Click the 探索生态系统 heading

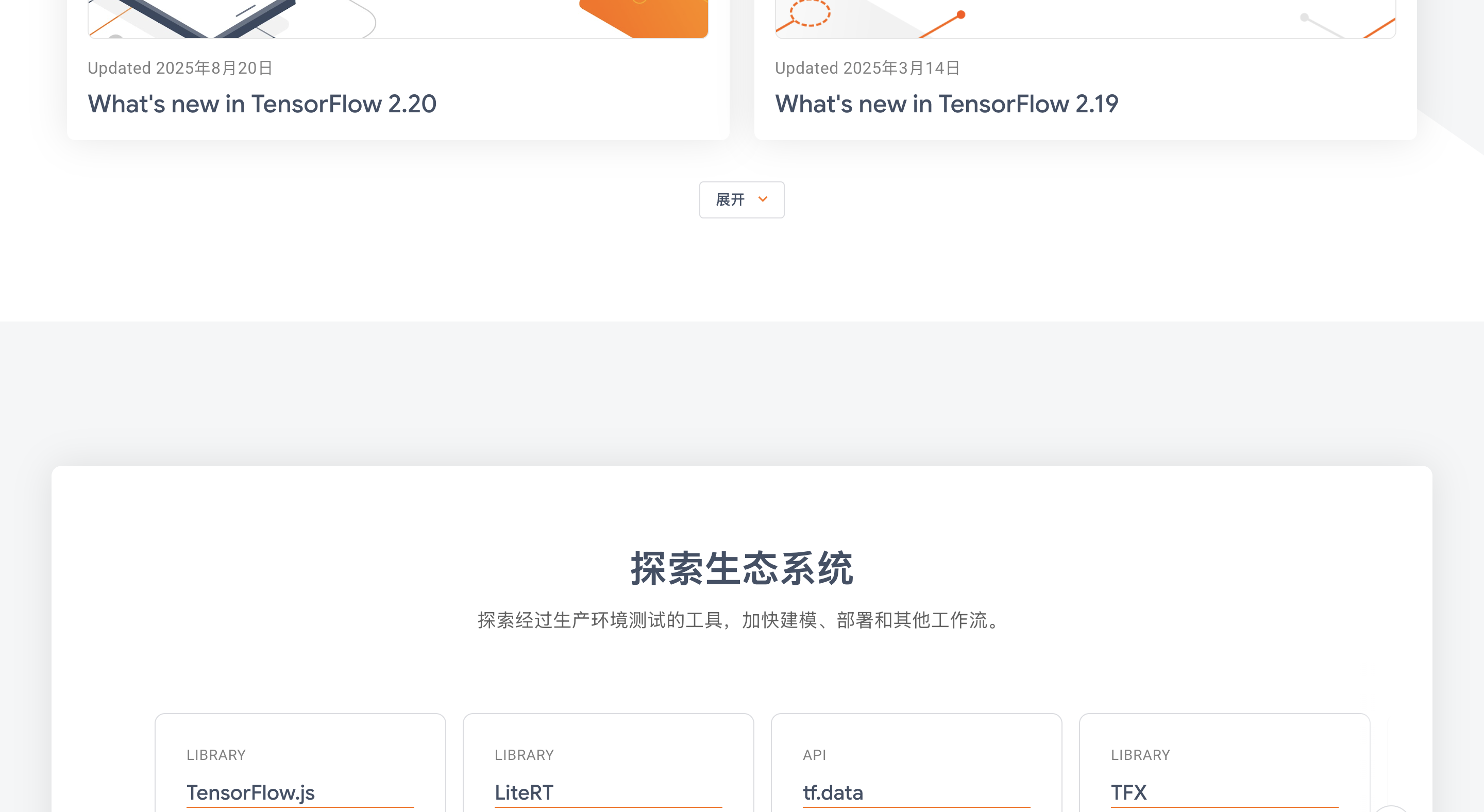coord(741,568)
